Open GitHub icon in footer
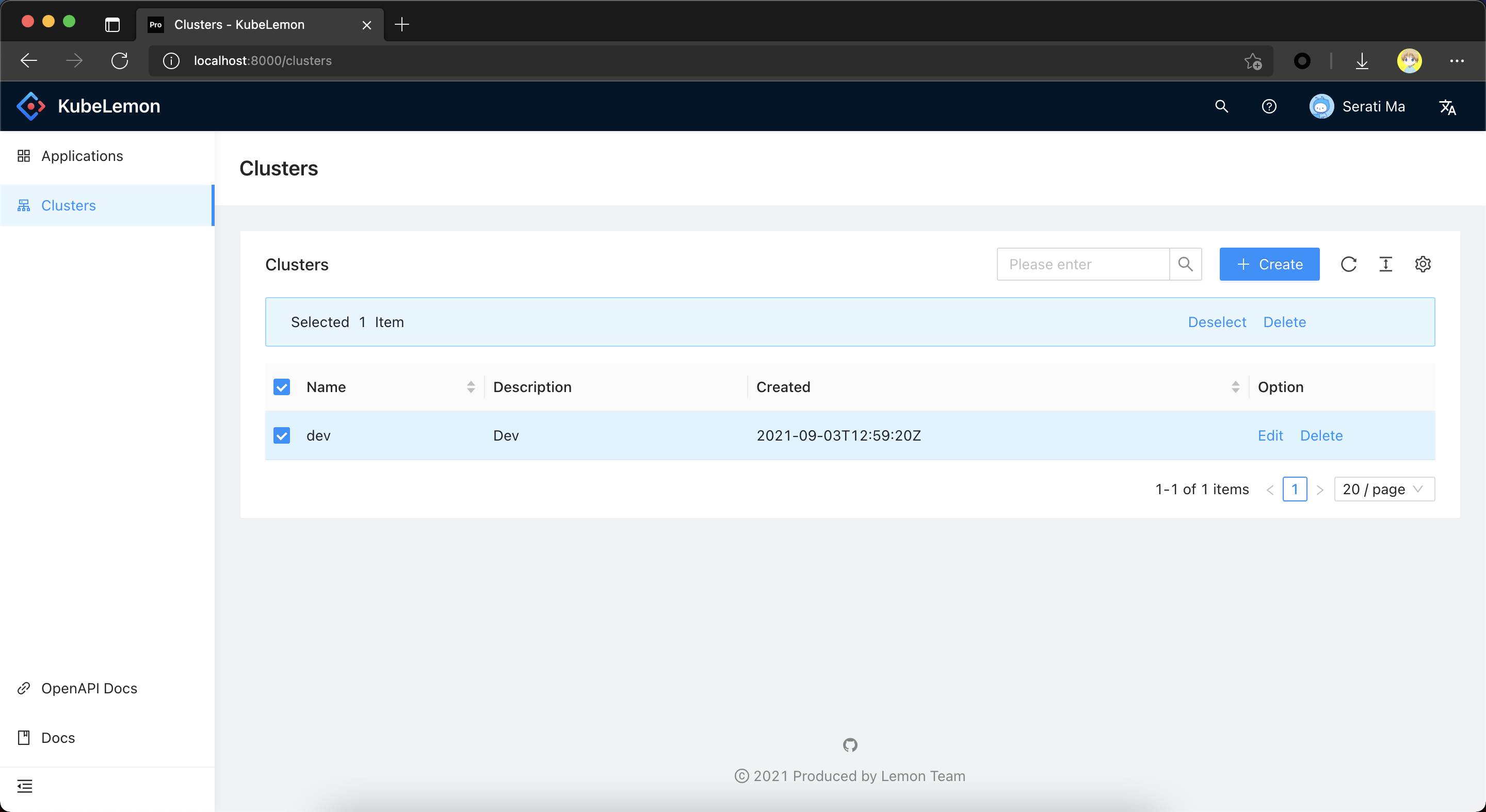 point(850,745)
